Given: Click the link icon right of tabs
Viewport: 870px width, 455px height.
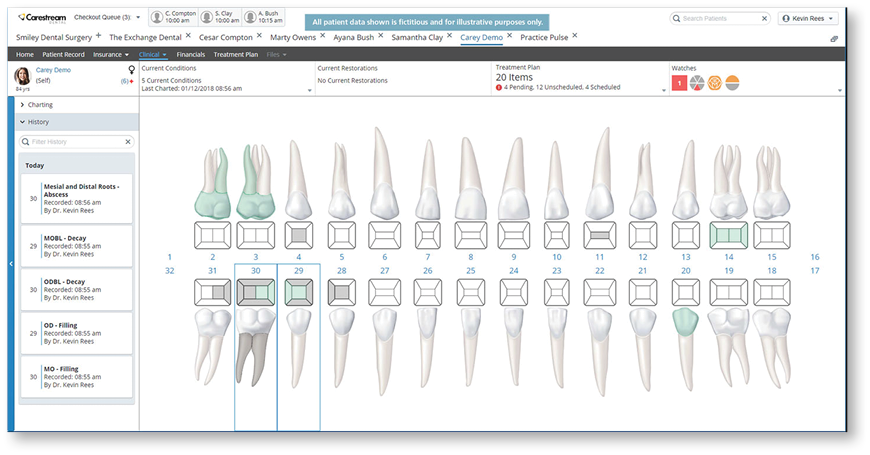Looking at the screenshot, I should tap(833, 38).
